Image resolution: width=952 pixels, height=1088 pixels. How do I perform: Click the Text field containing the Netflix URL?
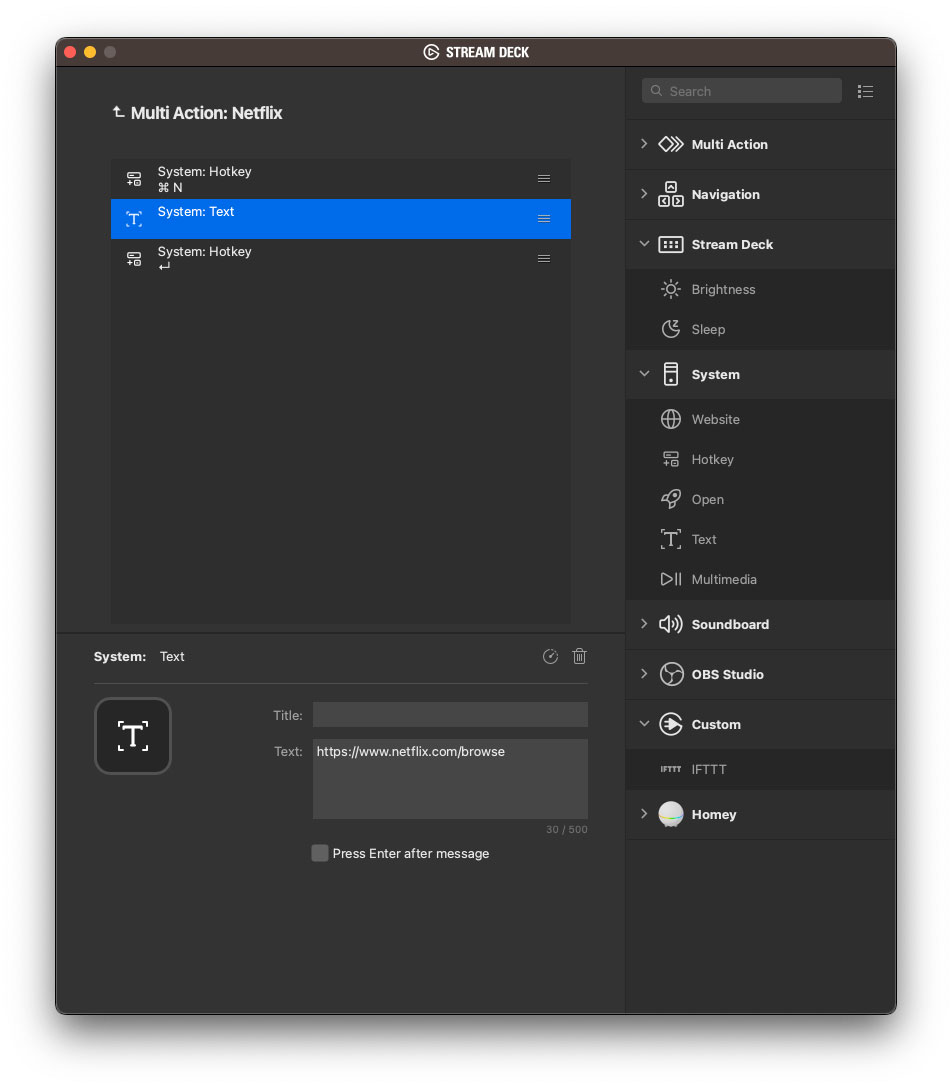450,779
